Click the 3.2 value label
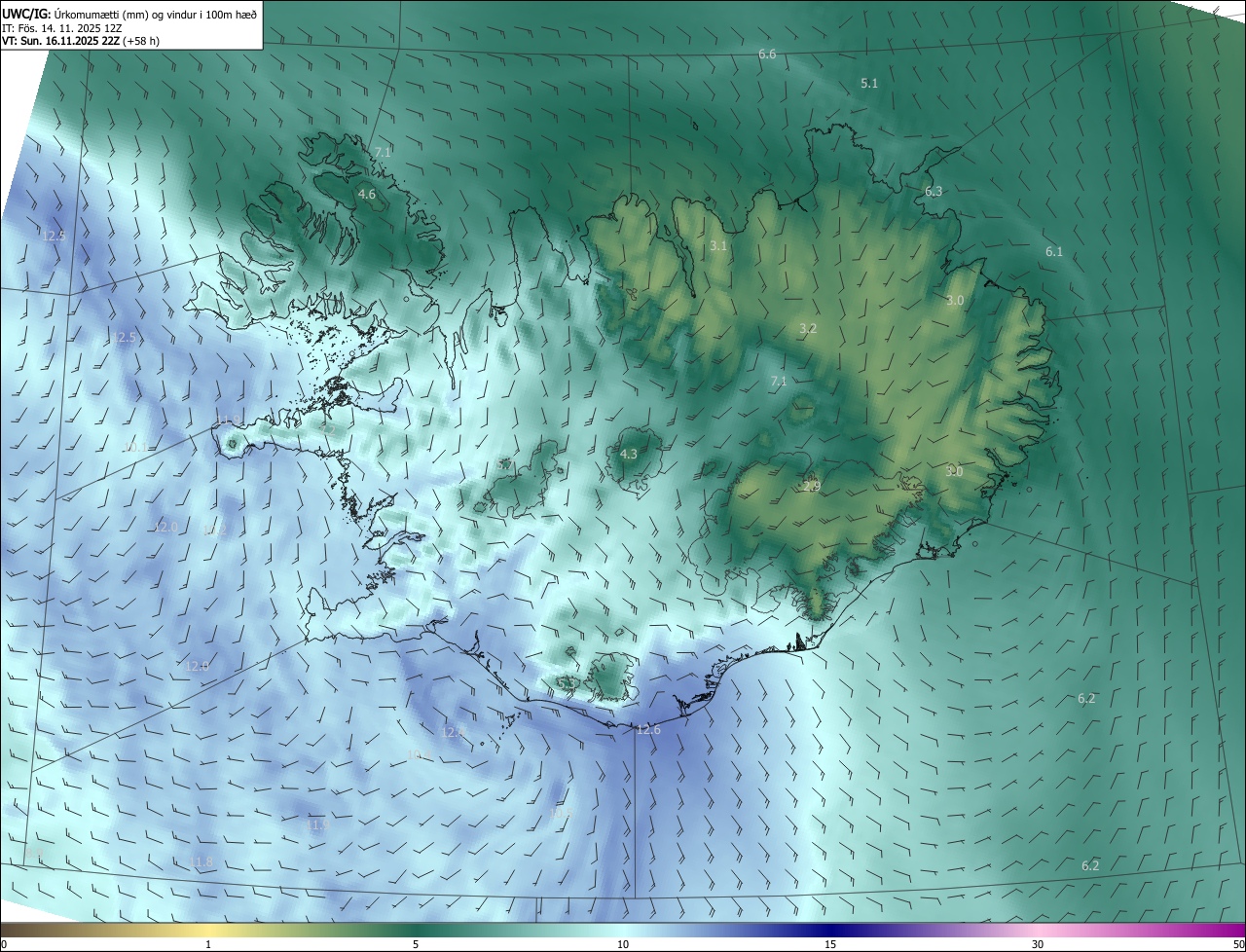The width and height of the screenshot is (1246, 952). (x=807, y=329)
